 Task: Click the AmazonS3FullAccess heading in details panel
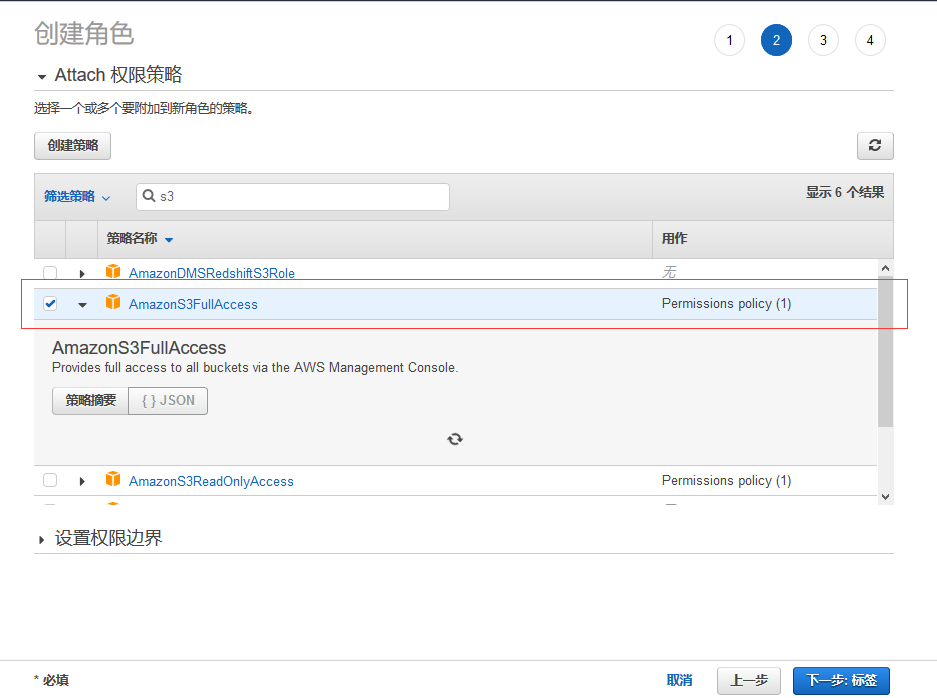click(139, 348)
